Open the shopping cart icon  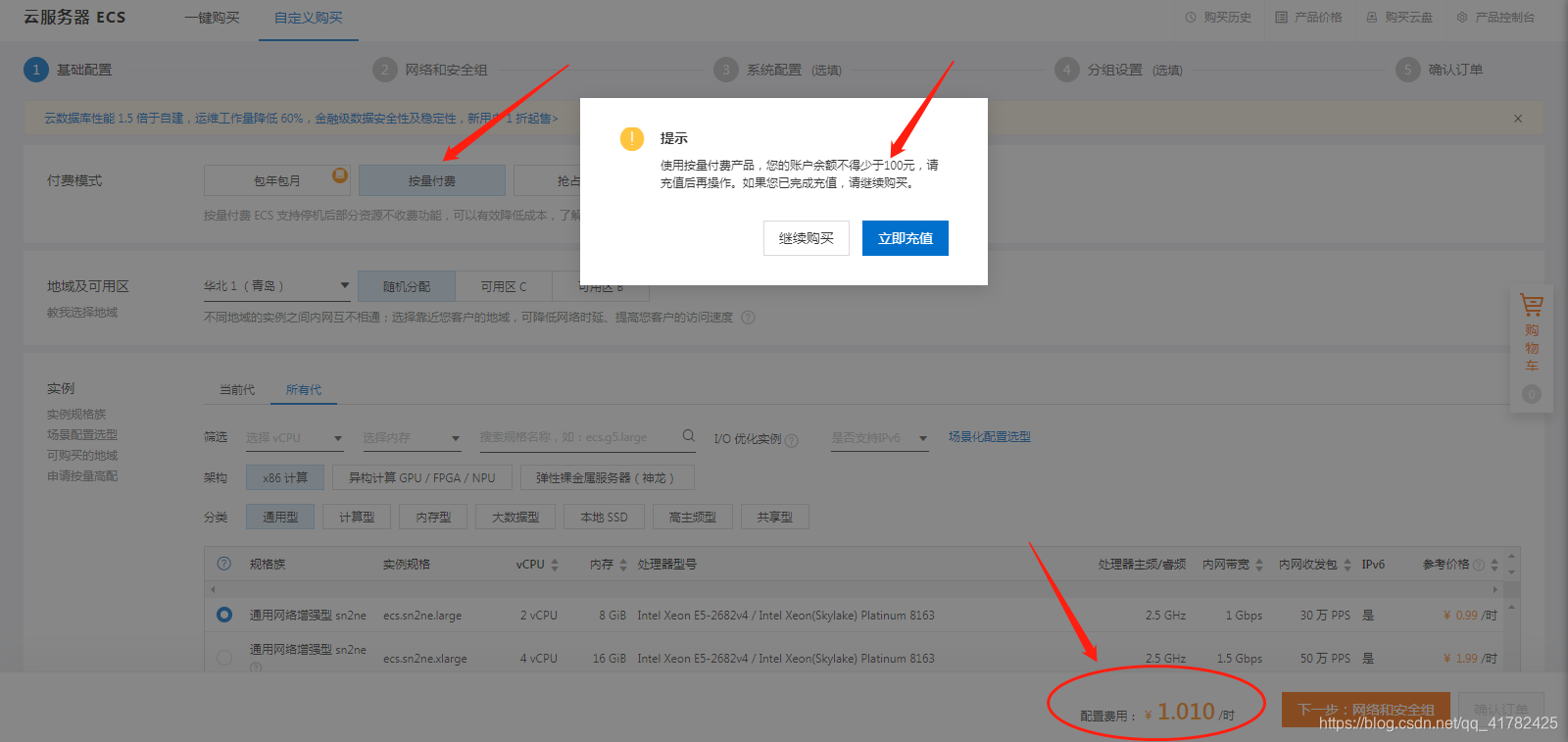(1532, 305)
